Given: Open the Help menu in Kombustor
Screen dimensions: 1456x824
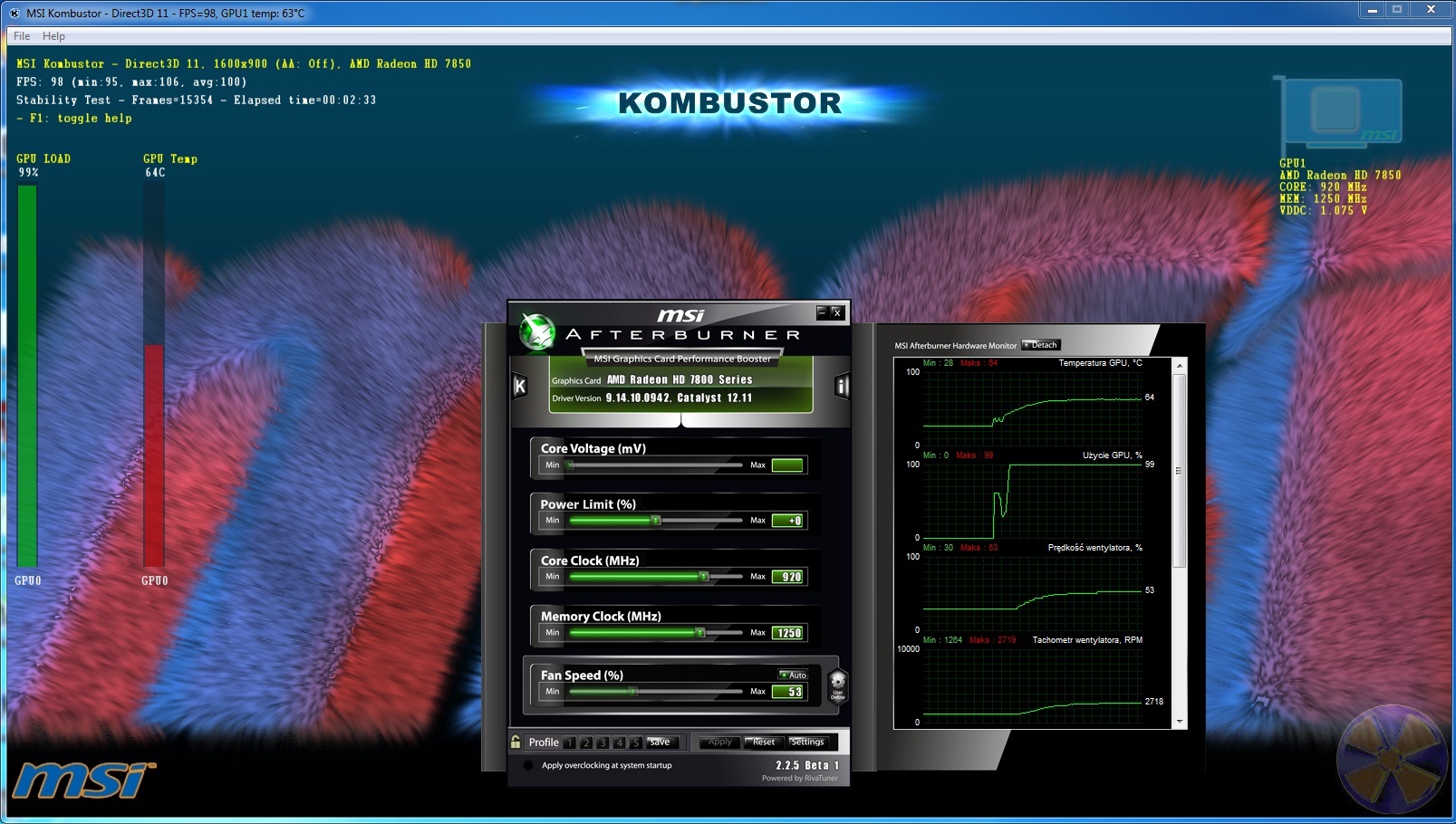Looking at the screenshot, I should coord(54,36).
